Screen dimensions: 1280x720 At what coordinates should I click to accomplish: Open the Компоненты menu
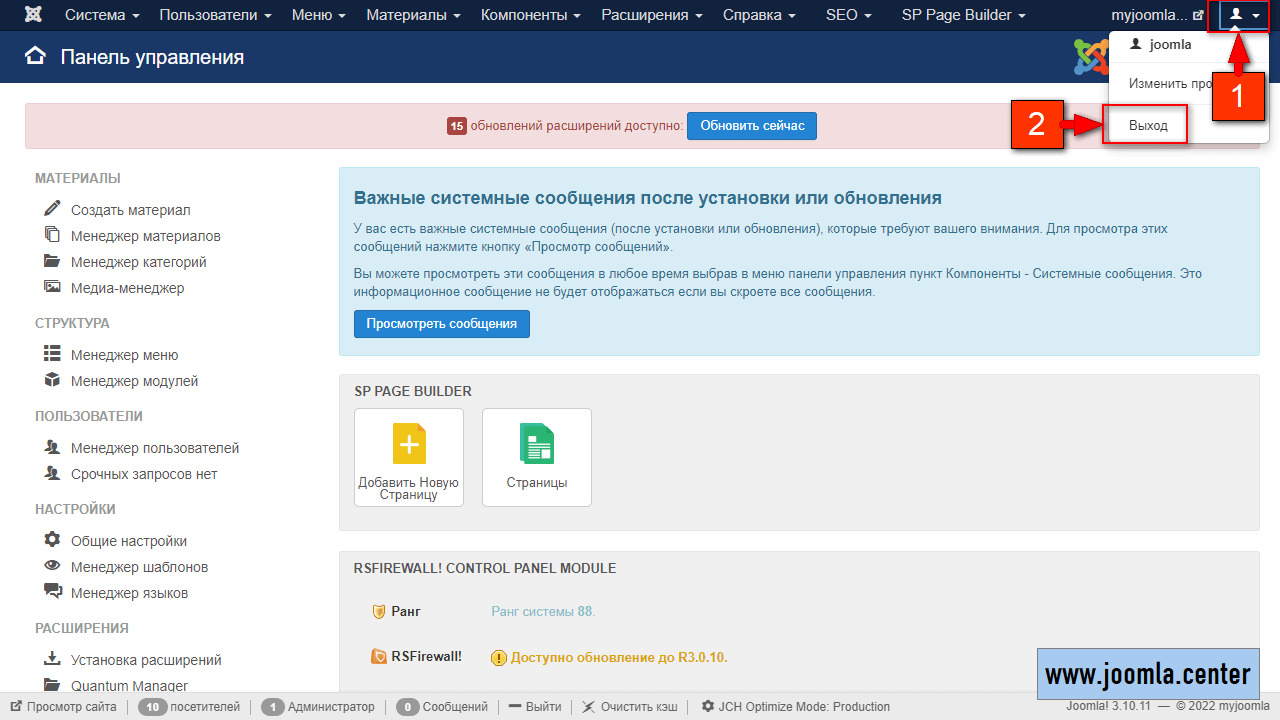pyautogui.click(x=531, y=15)
